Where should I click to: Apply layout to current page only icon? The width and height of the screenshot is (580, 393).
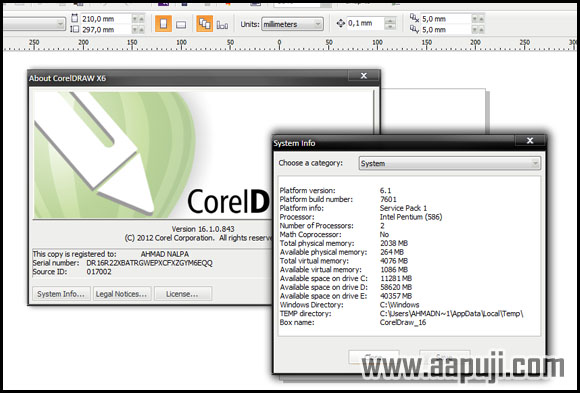coord(222,25)
